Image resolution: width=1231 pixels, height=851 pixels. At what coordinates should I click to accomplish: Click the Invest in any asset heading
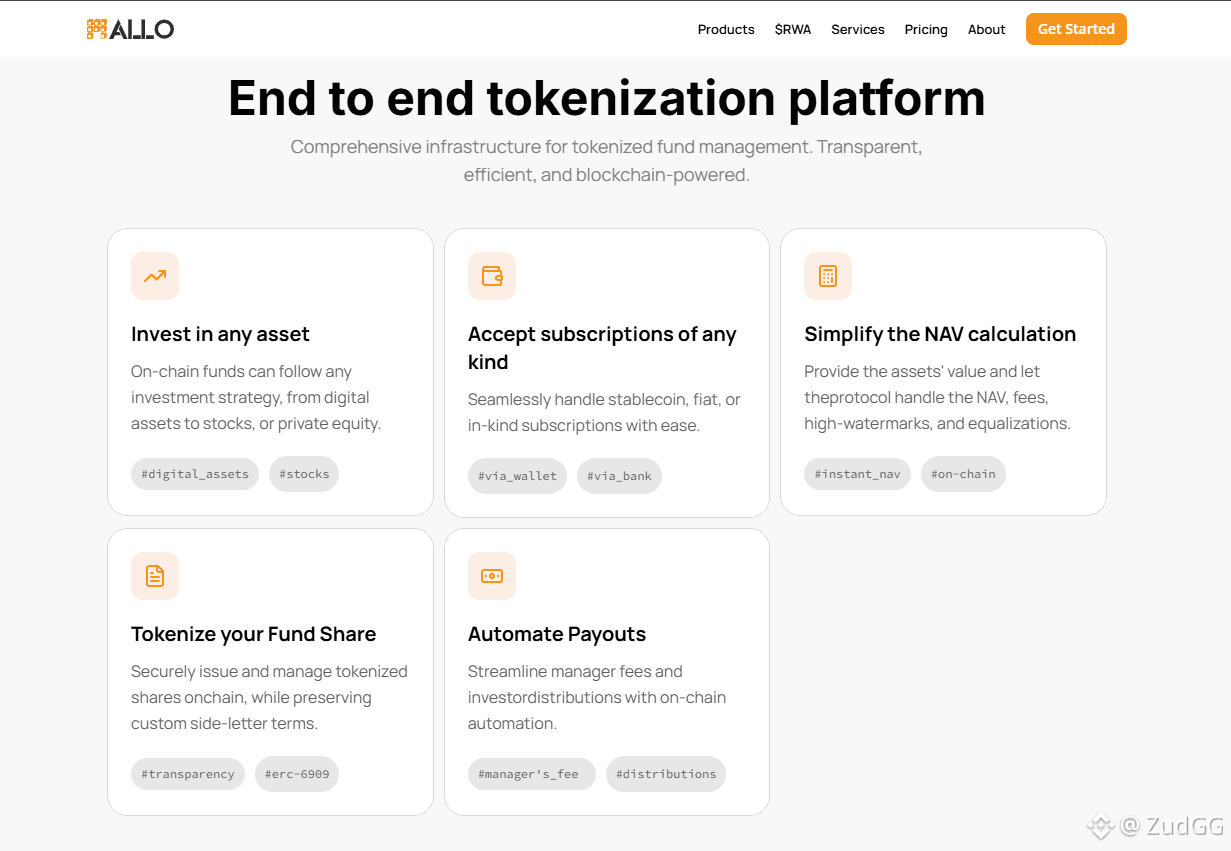pos(220,334)
